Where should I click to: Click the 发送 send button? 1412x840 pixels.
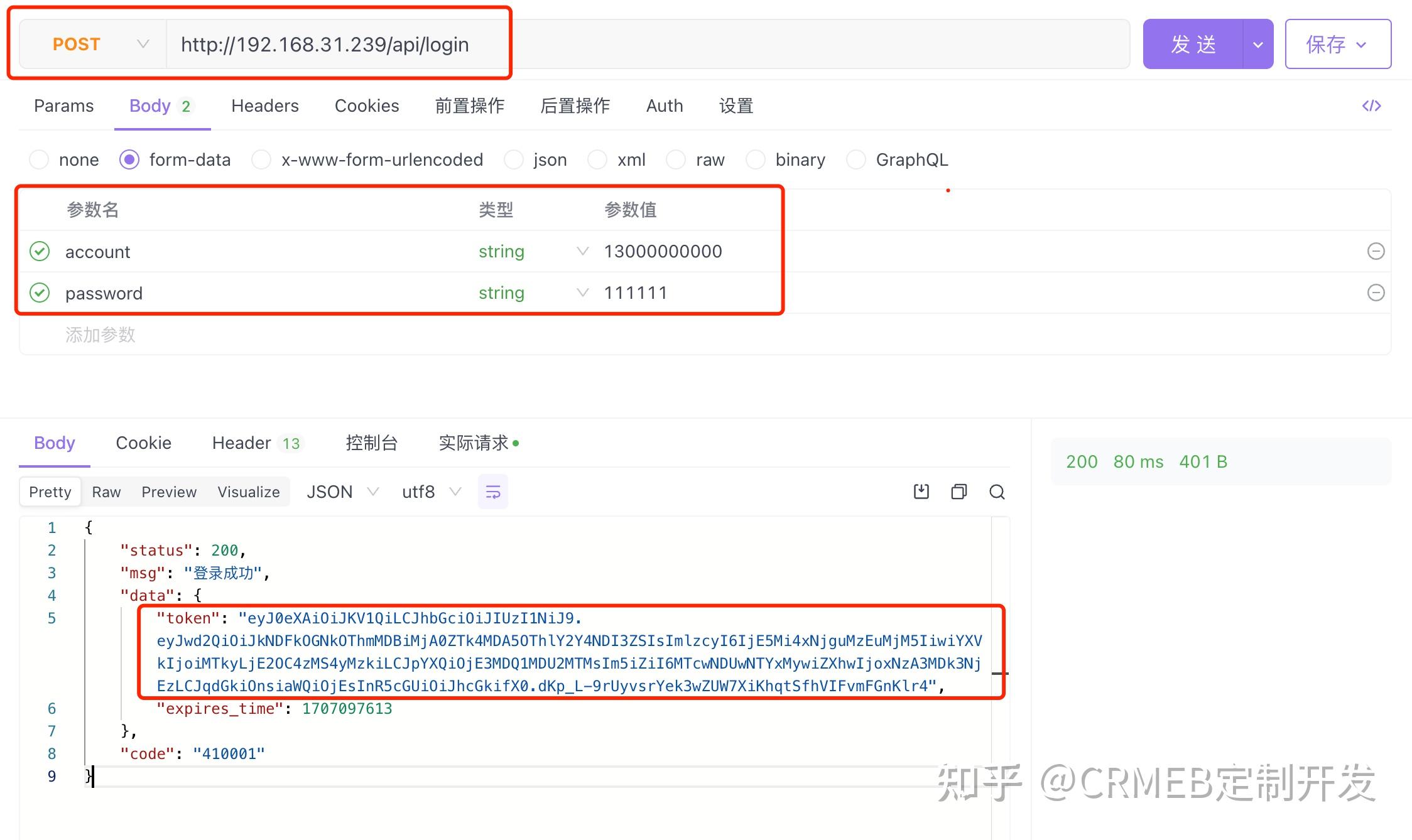click(x=1194, y=44)
